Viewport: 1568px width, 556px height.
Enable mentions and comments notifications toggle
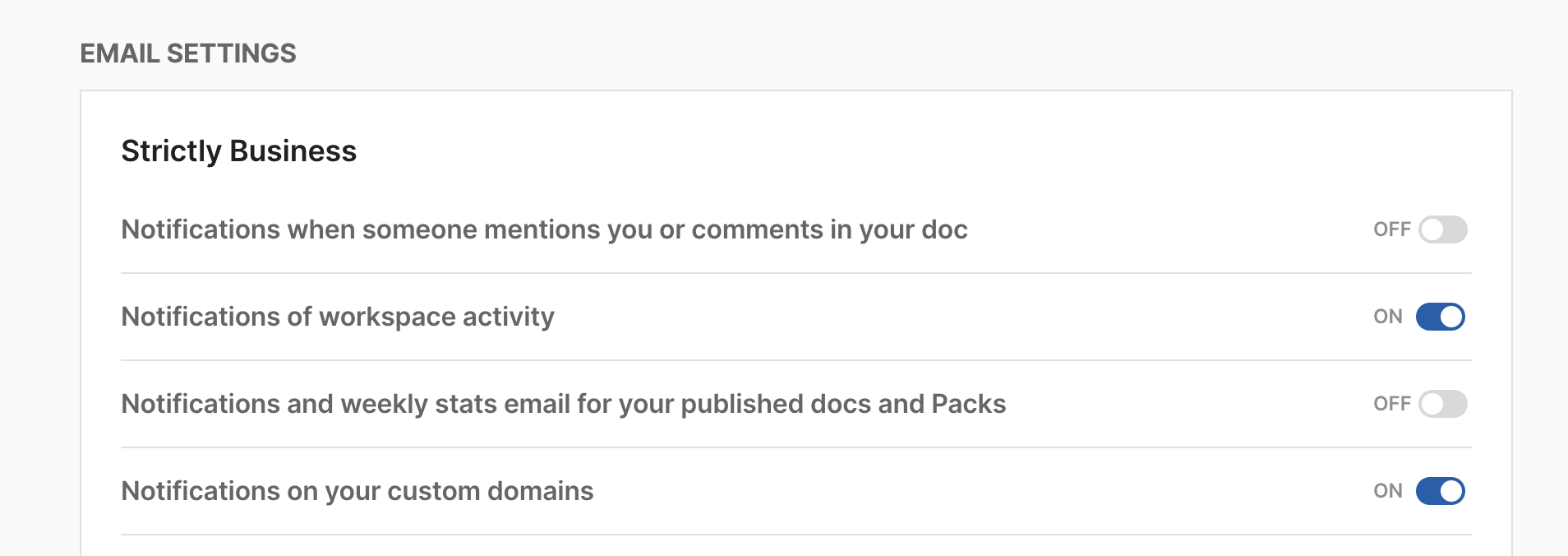click(x=1442, y=229)
